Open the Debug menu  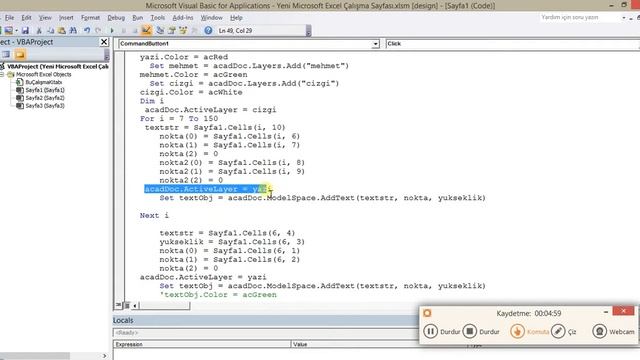(x=116, y=18)
